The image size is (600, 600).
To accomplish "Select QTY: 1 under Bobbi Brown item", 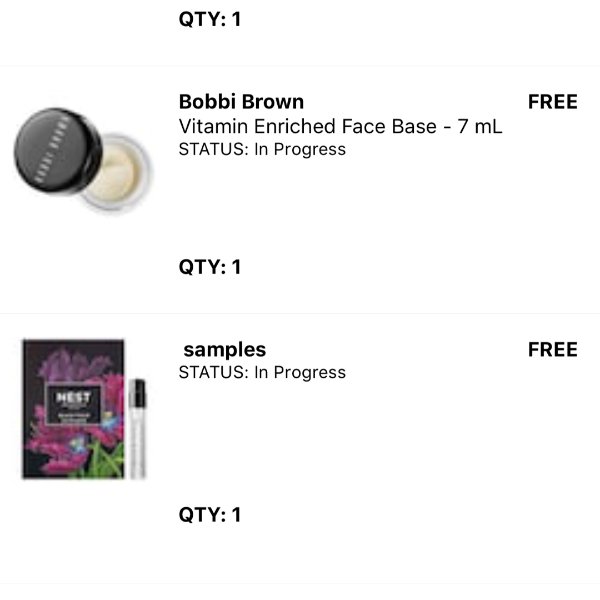I will [x=210, y=267].
